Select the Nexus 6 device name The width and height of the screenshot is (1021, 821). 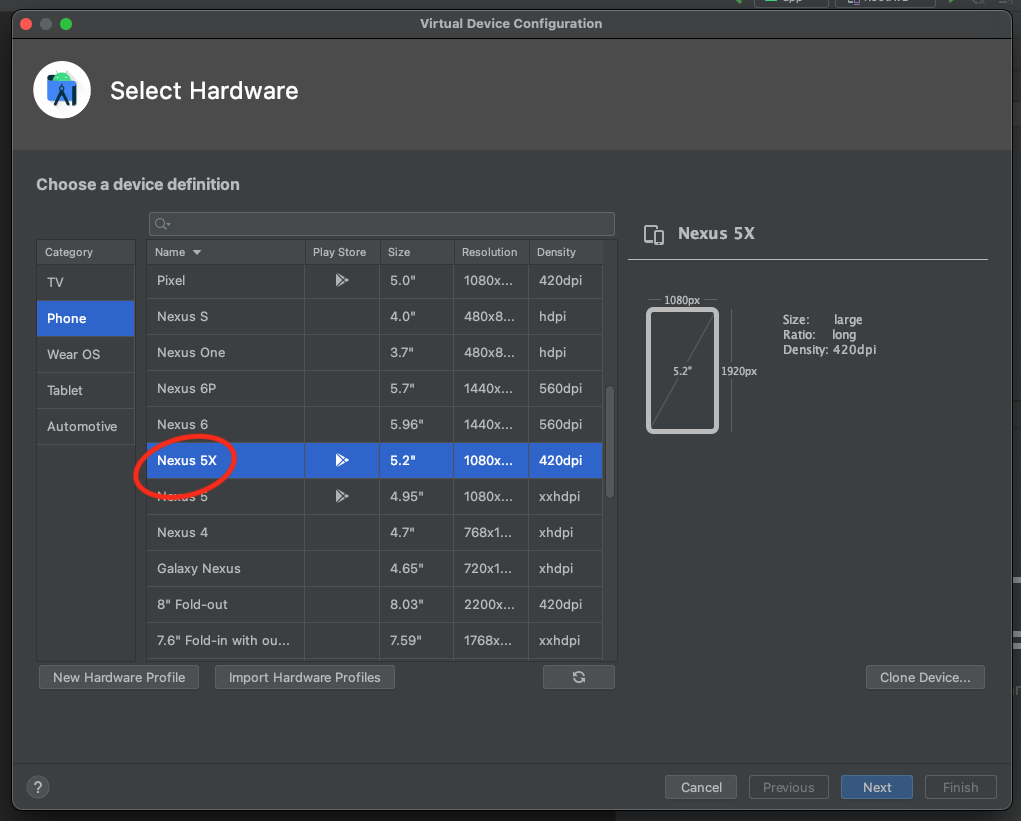(x=182, y=424)
